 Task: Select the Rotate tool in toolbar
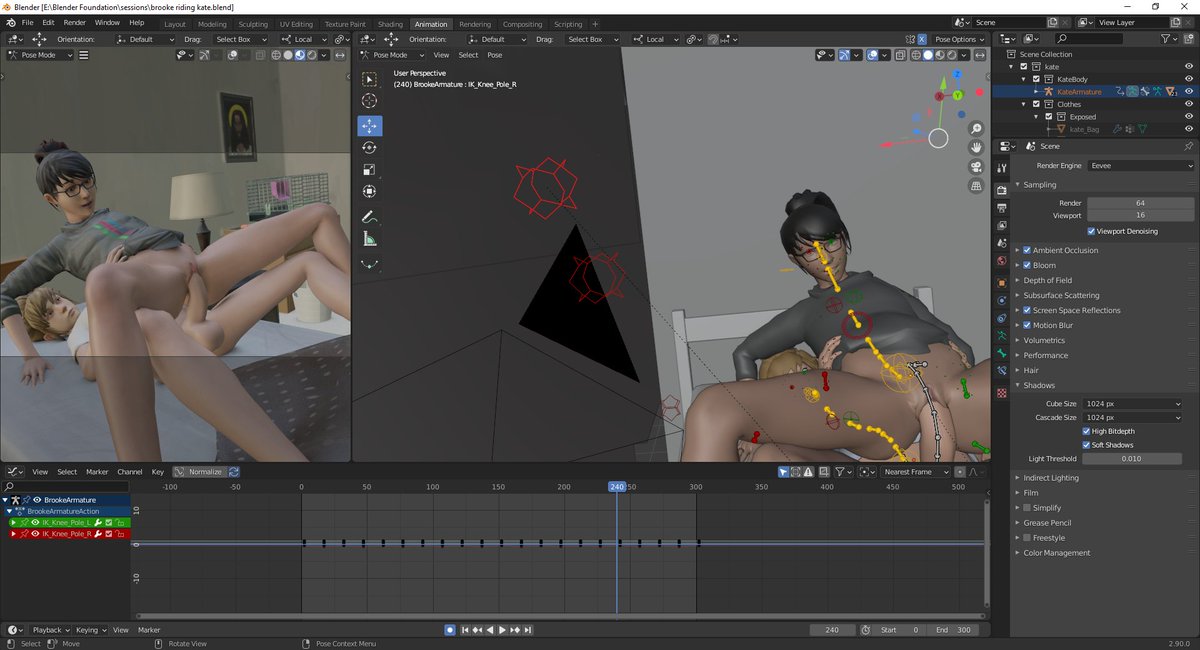370,148
